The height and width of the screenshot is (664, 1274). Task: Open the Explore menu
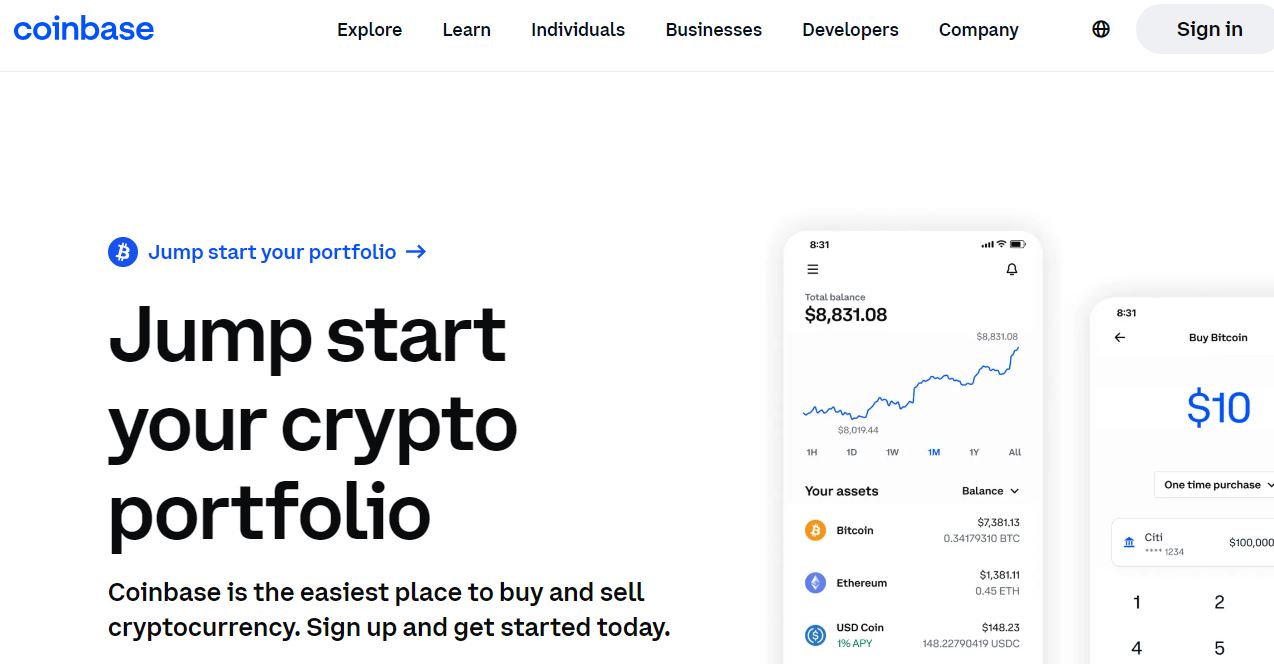point(369,30)
